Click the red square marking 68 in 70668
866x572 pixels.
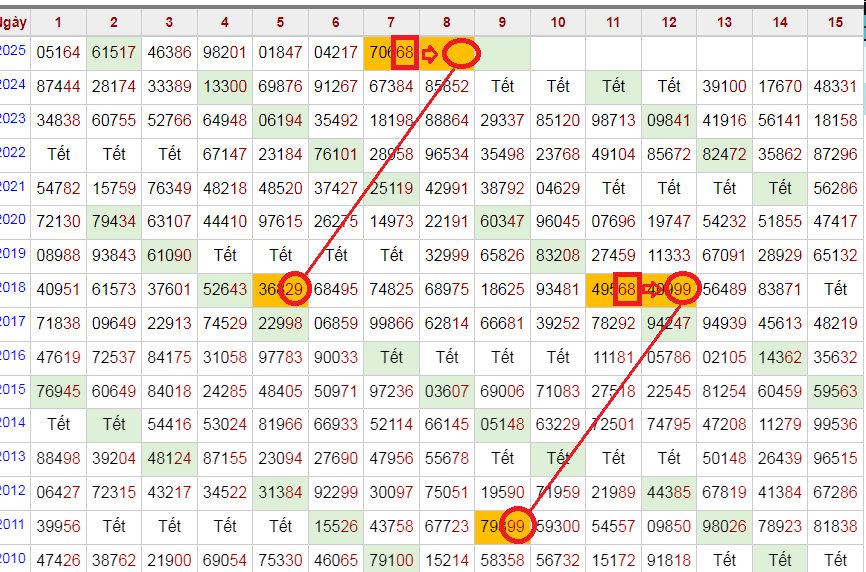pos(403,53)
